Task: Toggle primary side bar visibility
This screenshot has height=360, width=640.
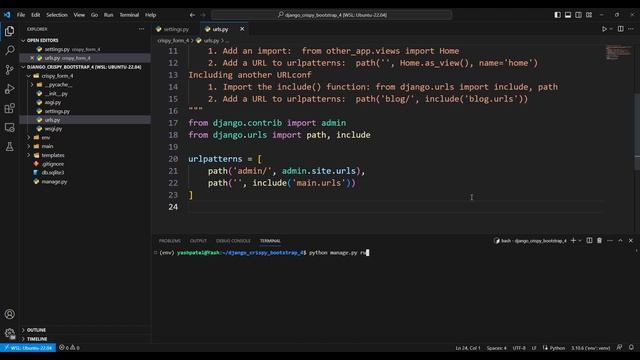Action: (x=557, y=15)
